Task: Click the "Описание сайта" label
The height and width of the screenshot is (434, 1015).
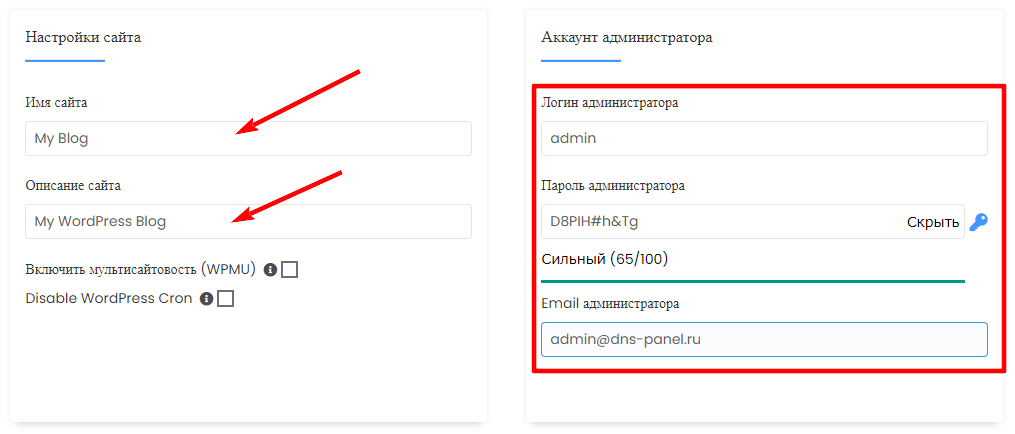Action: click(80, 186)
